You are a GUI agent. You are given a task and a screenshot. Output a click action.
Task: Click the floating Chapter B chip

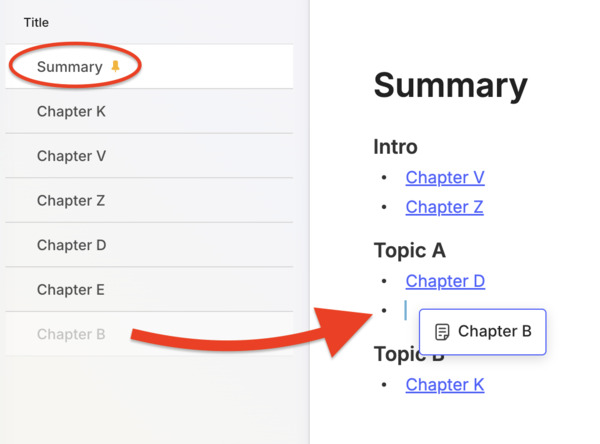click(x=485, y=332)
